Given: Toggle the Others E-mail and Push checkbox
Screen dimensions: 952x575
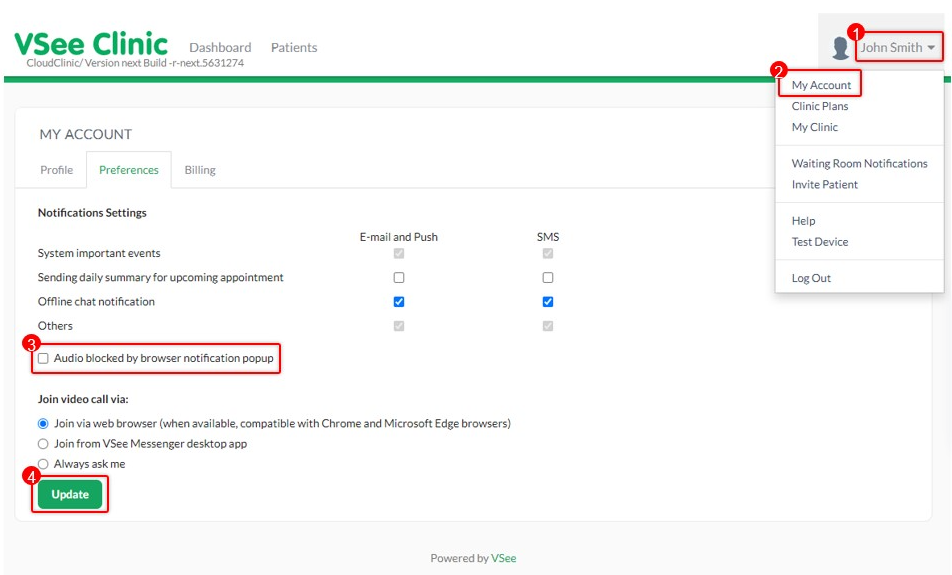Looking at the screenshot, I should (x=399, y=326).
